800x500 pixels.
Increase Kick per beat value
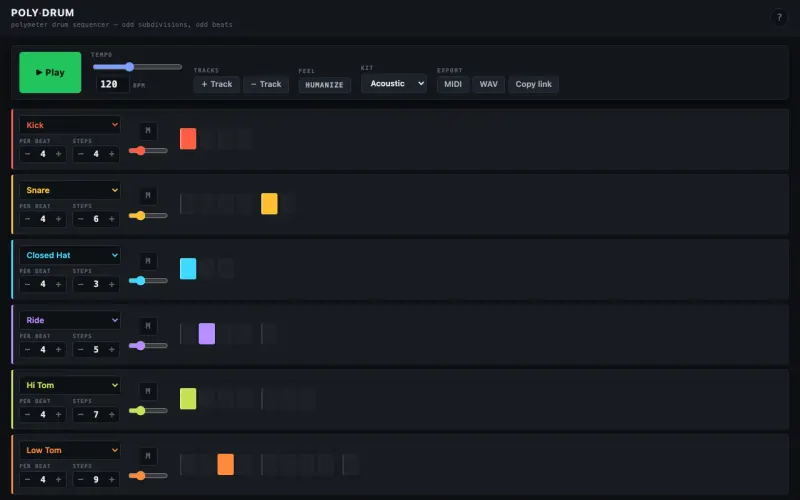pyautogui.click(x=58, y=154)
